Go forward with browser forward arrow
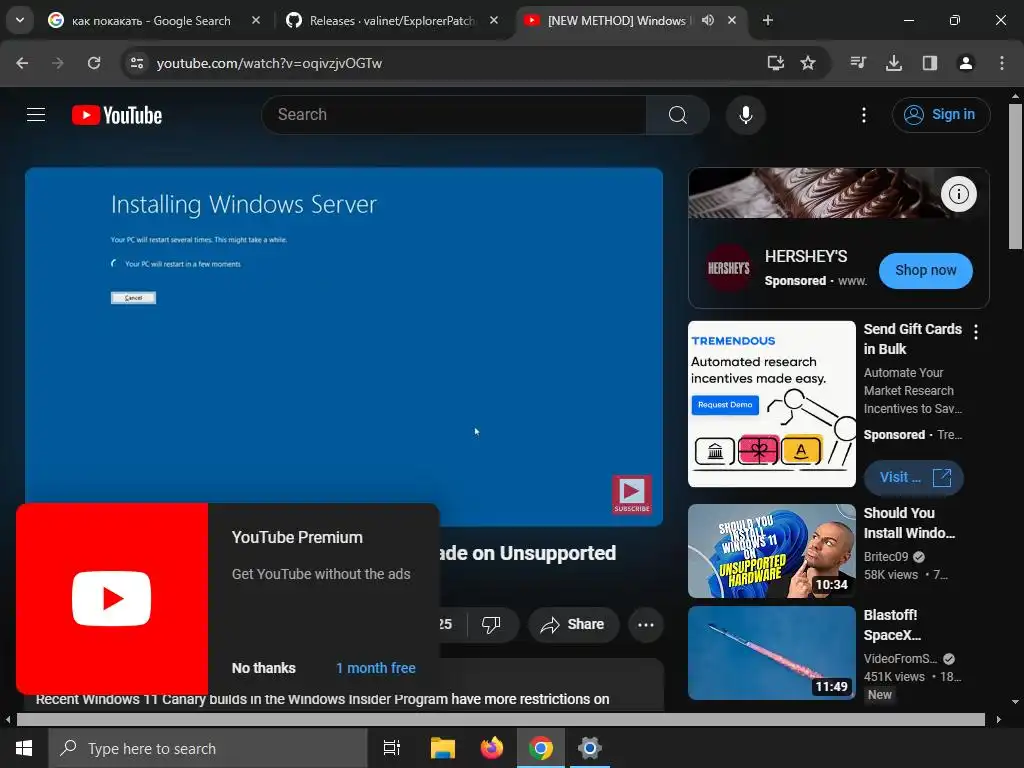Image resolution: width=1024 pixels, height=768 pixels. tap(58, 63)
